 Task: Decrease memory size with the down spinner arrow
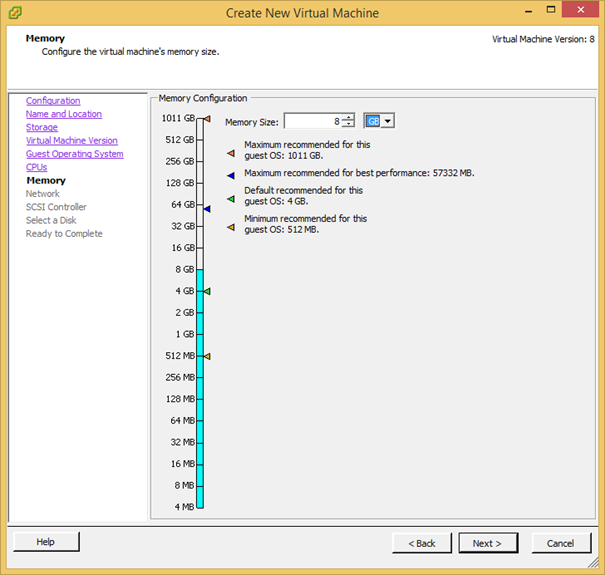tap(348, 124)
